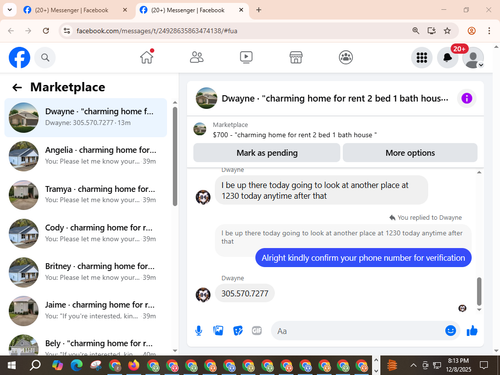Click the install app icon in address bar
Viewport: 500px width, 375px height.
click(x=431, y=31)
